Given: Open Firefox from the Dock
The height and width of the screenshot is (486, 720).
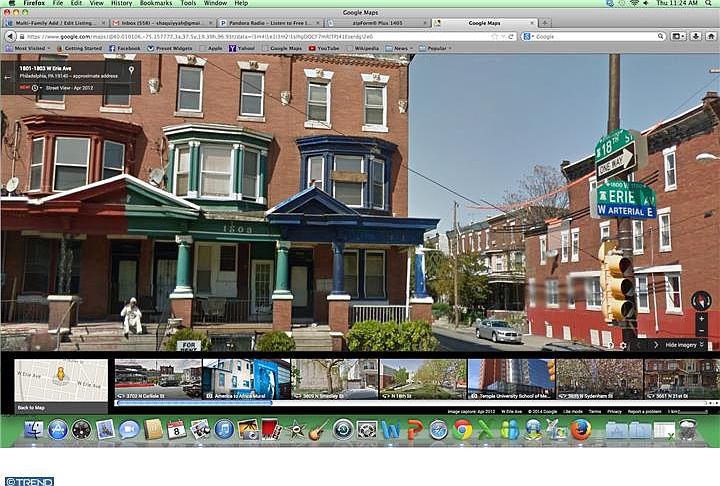Looking at the screenshot, I should [581, 430].
